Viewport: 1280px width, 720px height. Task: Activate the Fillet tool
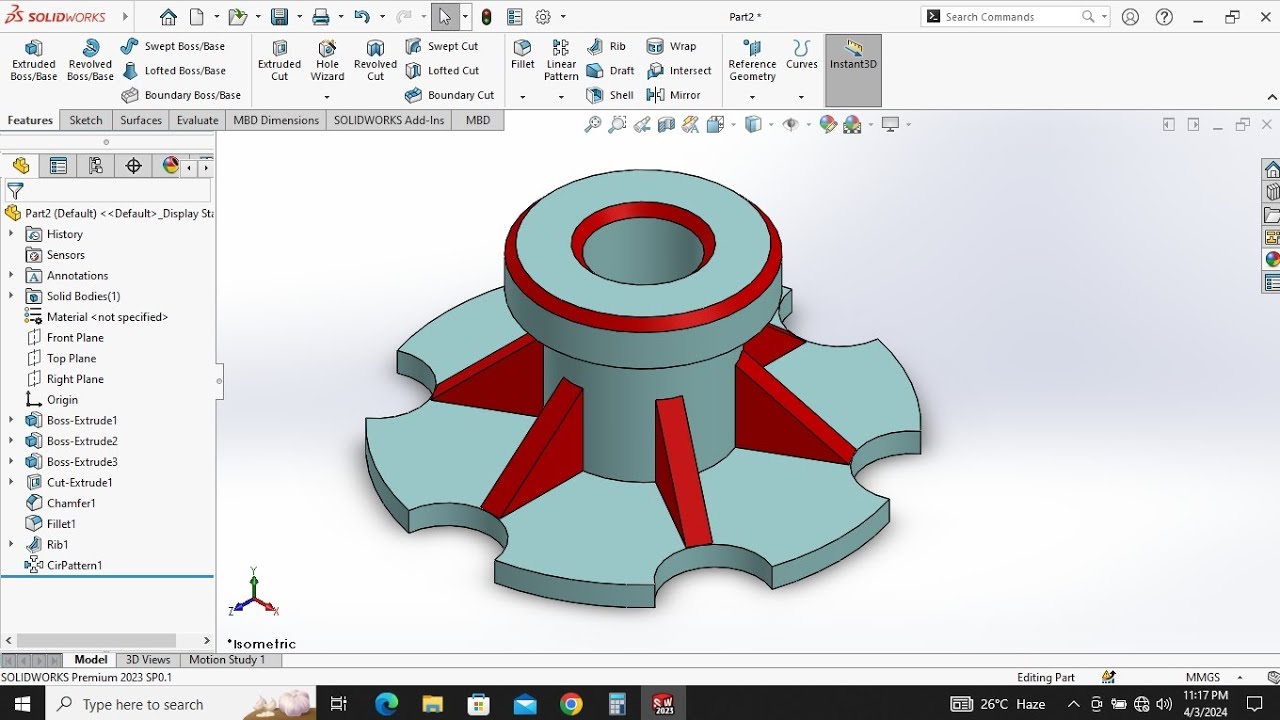tap(522, 55)
